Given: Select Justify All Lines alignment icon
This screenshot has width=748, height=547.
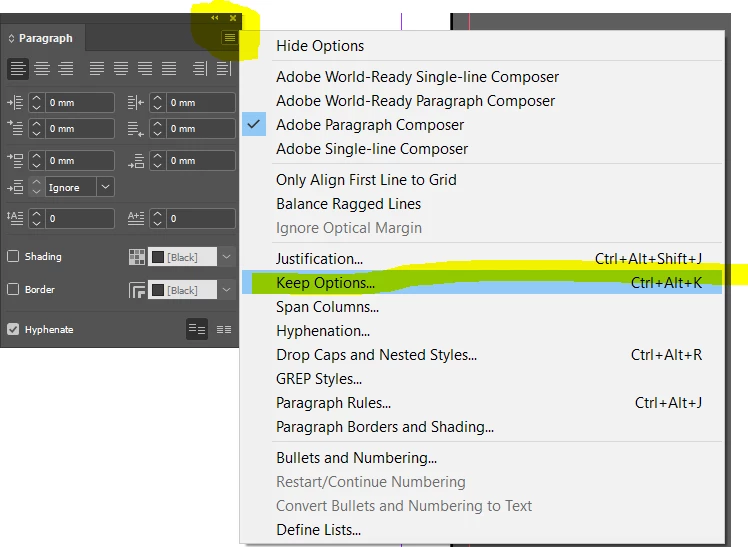Looking at the screenshot, I should [168, 69].
